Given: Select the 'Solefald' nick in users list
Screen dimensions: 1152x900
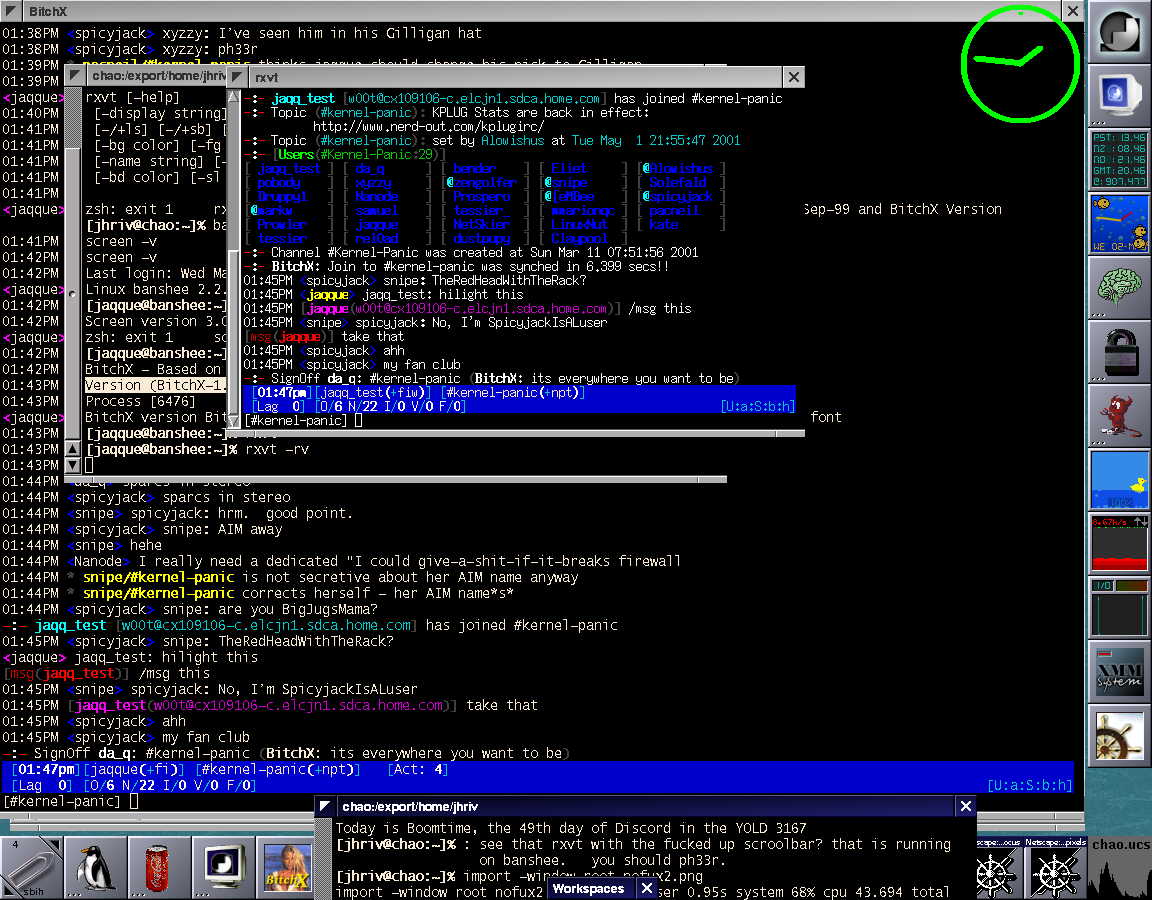Looking at the screenshot, I should [x=678, y=182].
